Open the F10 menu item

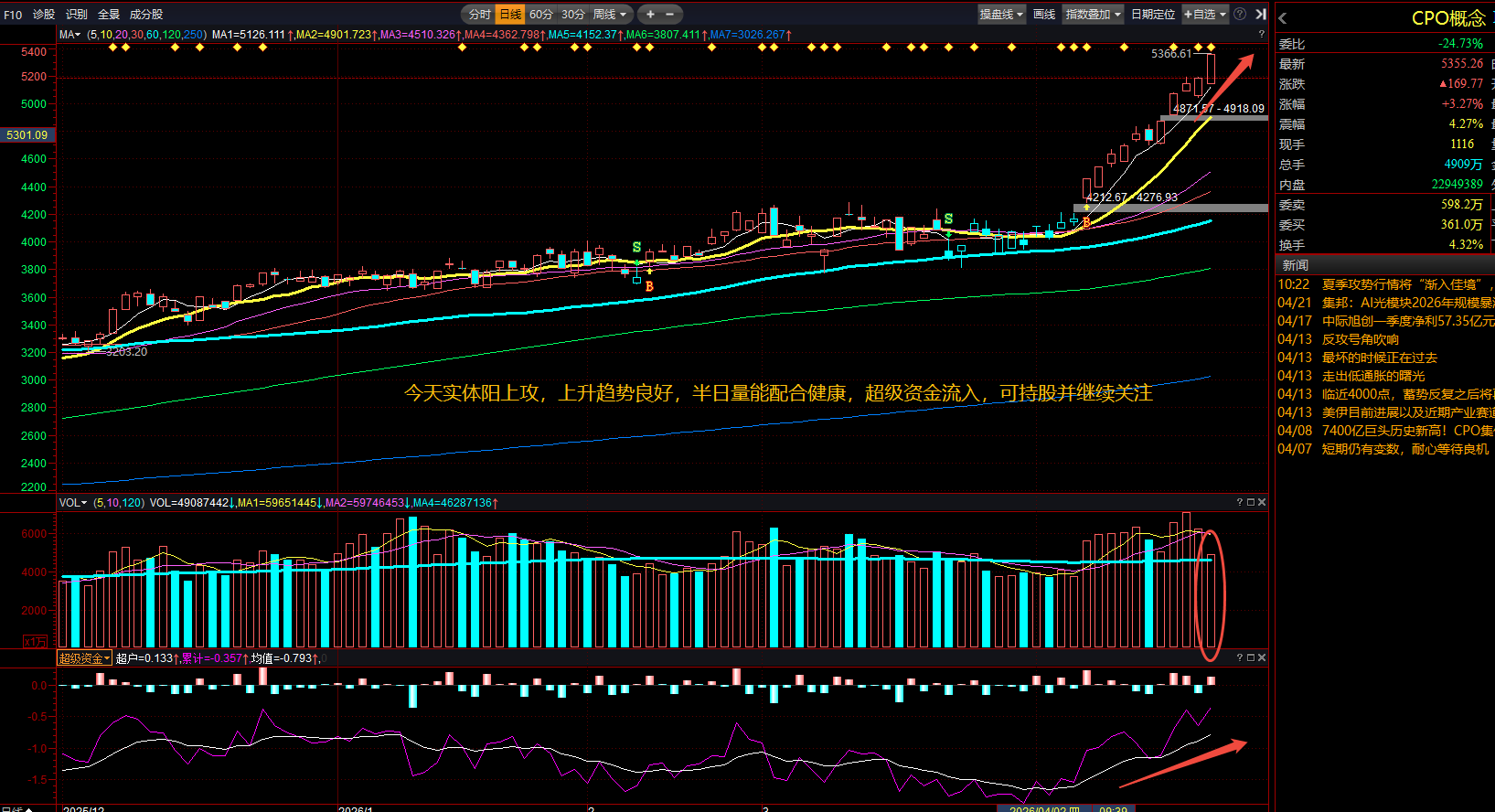[x=13, y=15]
